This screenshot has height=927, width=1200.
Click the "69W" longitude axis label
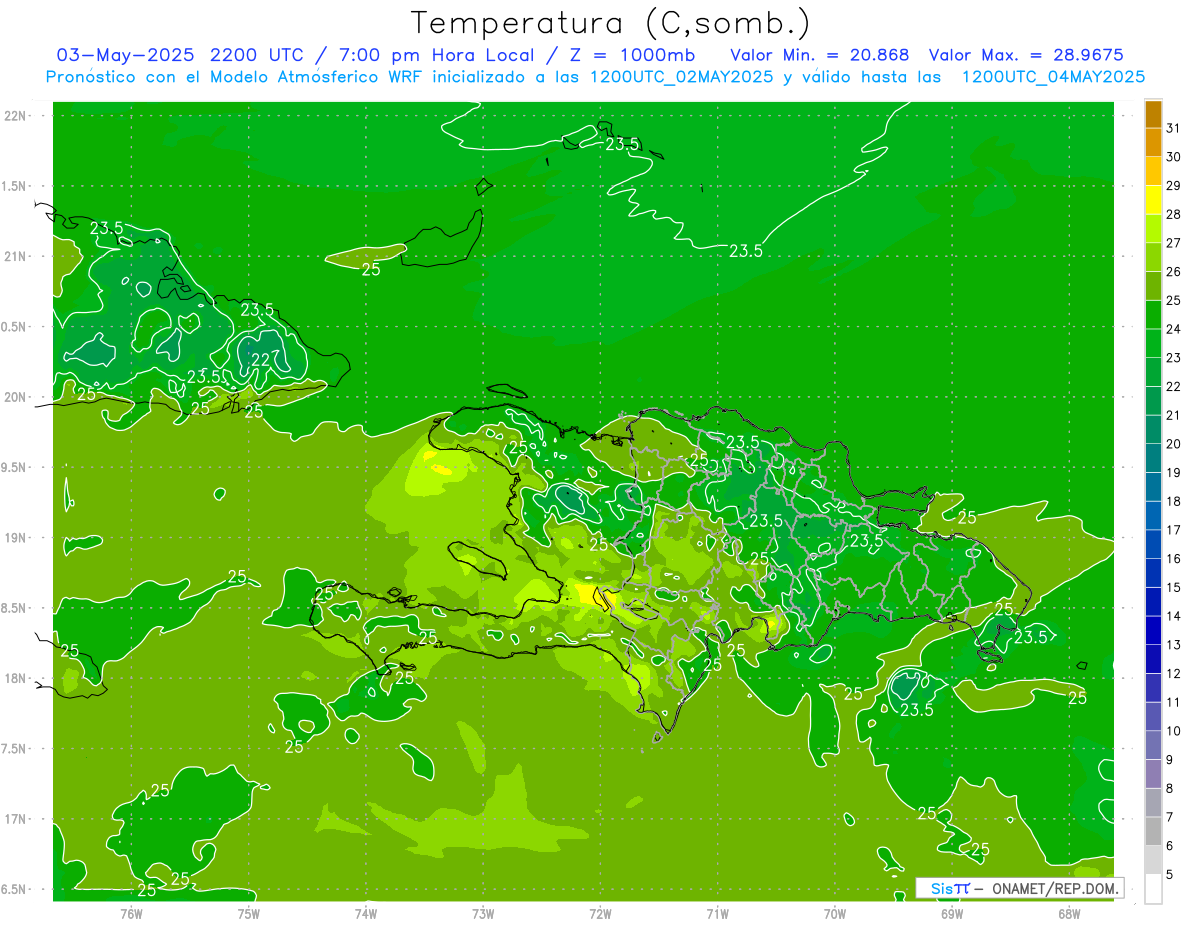[x=952, y=912]
